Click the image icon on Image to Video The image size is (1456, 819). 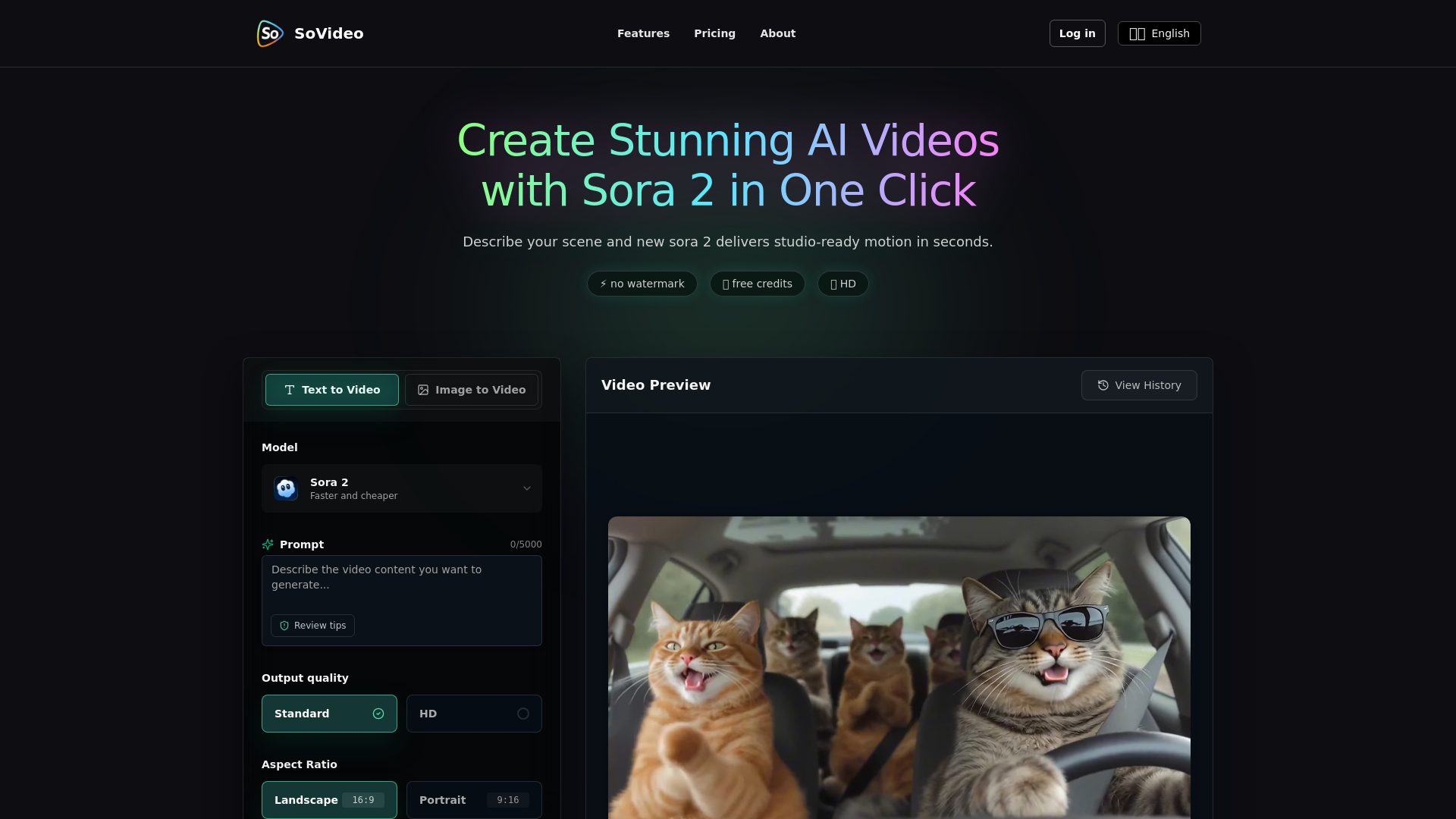[423, 390]
